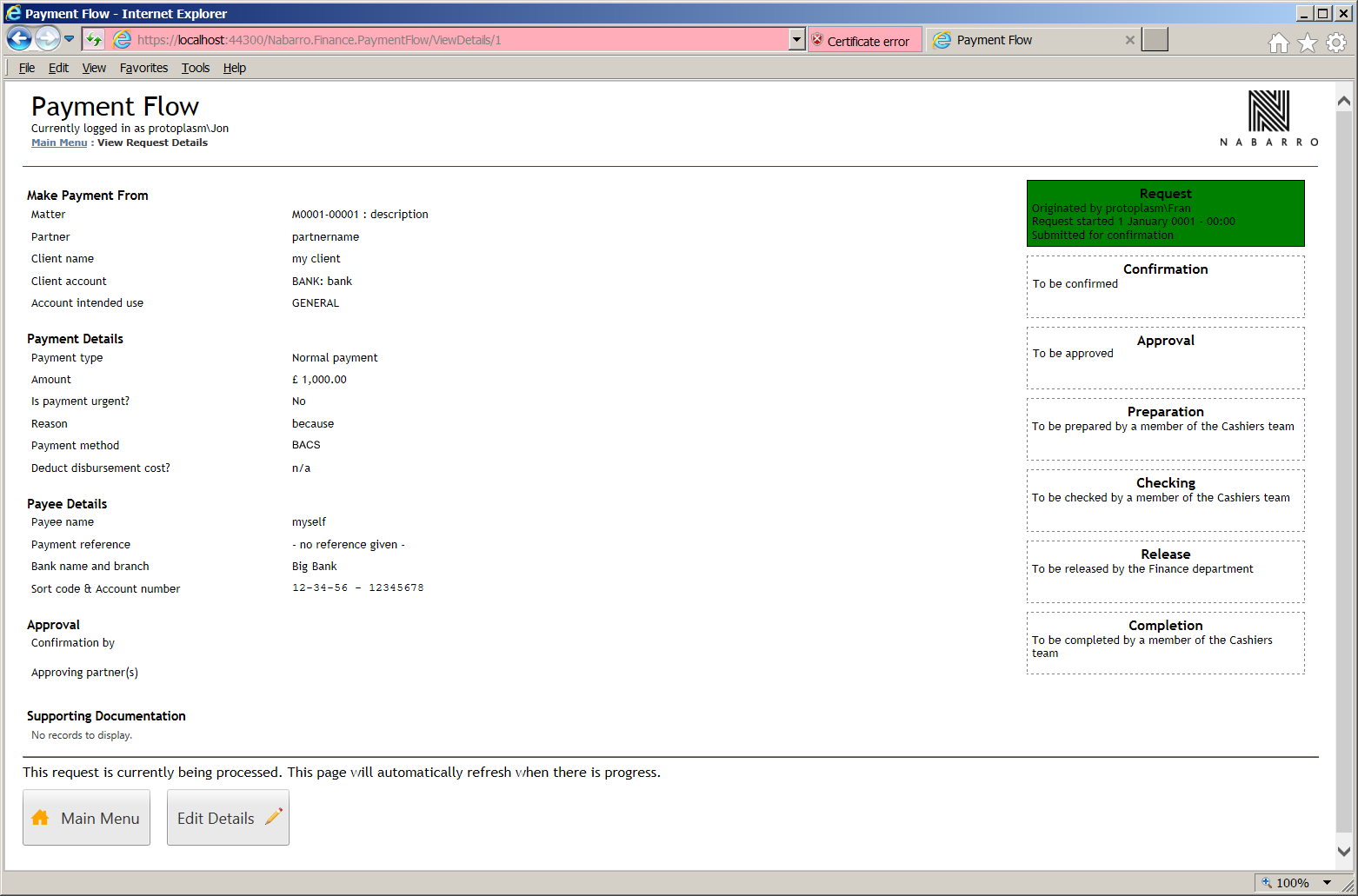Screen dimensions: 1358x896
Task: Click the '£ 1,000.00' amount value
Action: (x=319, y=380)
